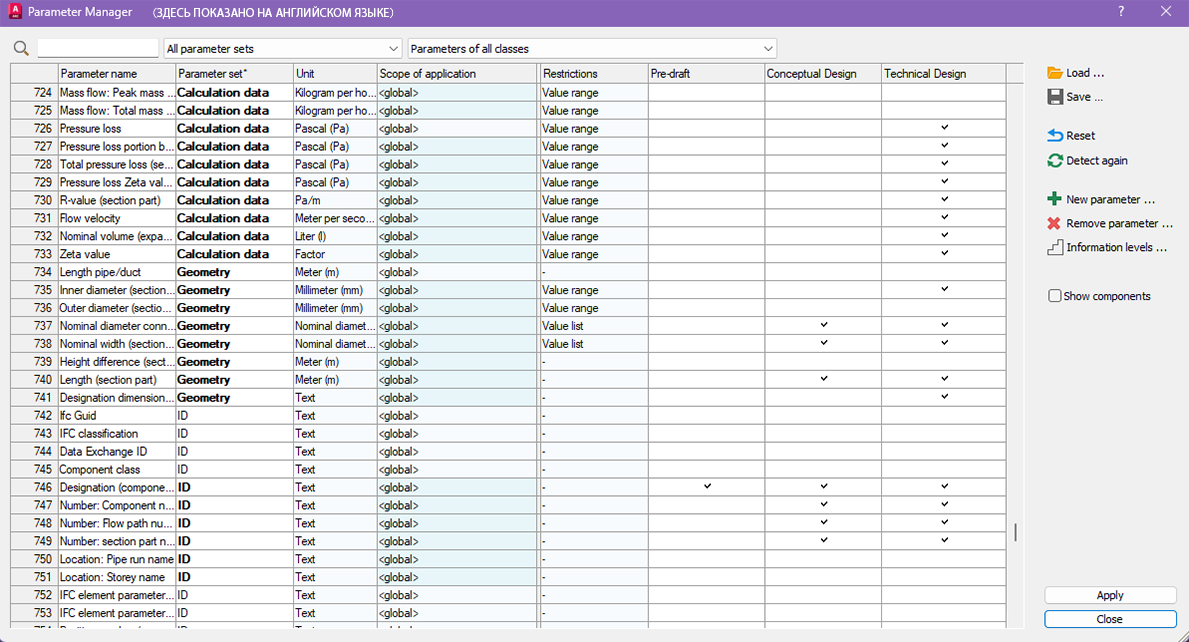The height and width of the screenshot is (642, 1189).
Task: Click the vertical scrollbar thumb of the table
Action: (x=1015, y=532)
